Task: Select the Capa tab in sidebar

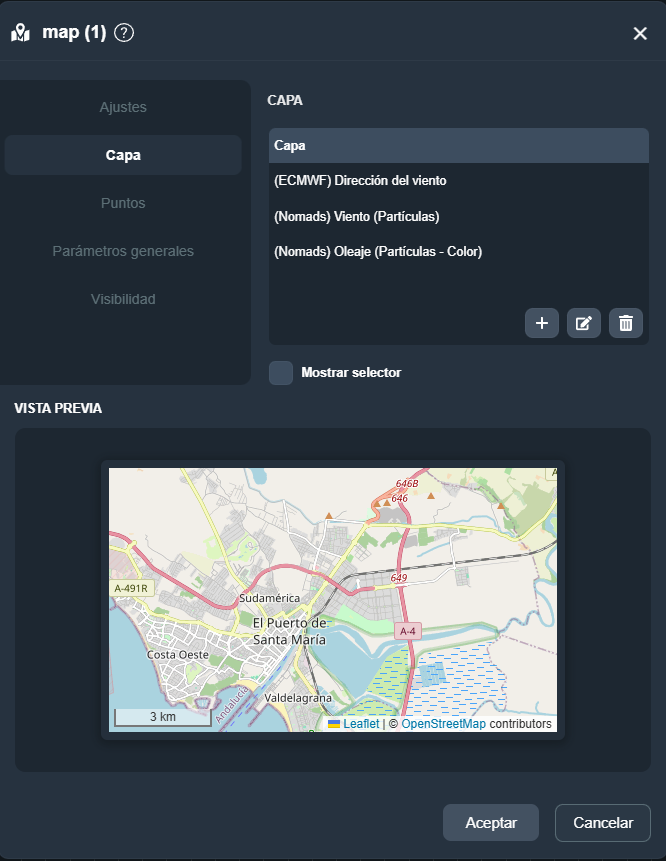Action: 123,155
